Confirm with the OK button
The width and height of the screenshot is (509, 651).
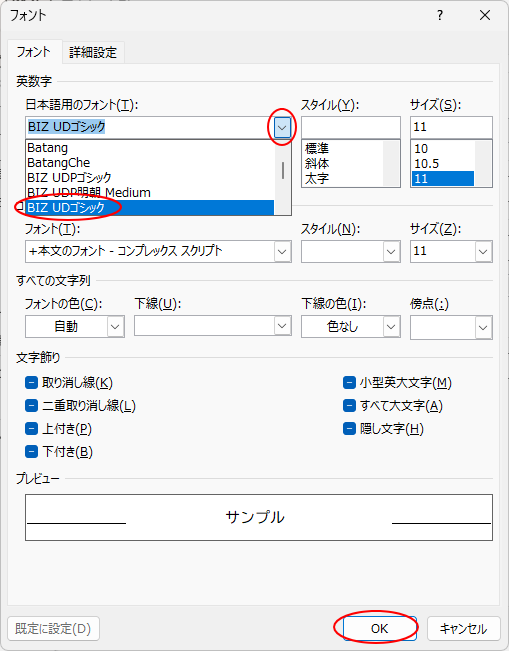tap(379, 629)
